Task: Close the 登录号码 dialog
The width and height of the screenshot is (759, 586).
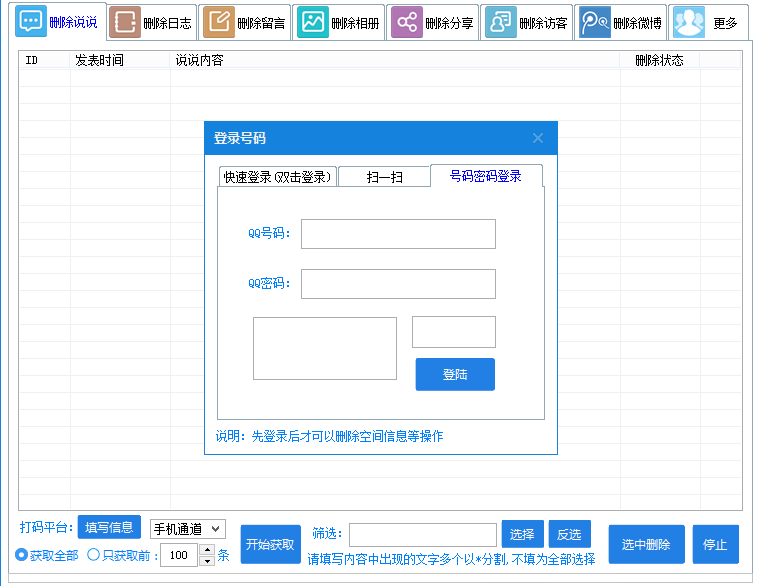Action: pyautogui.click(x=537, y=138)
